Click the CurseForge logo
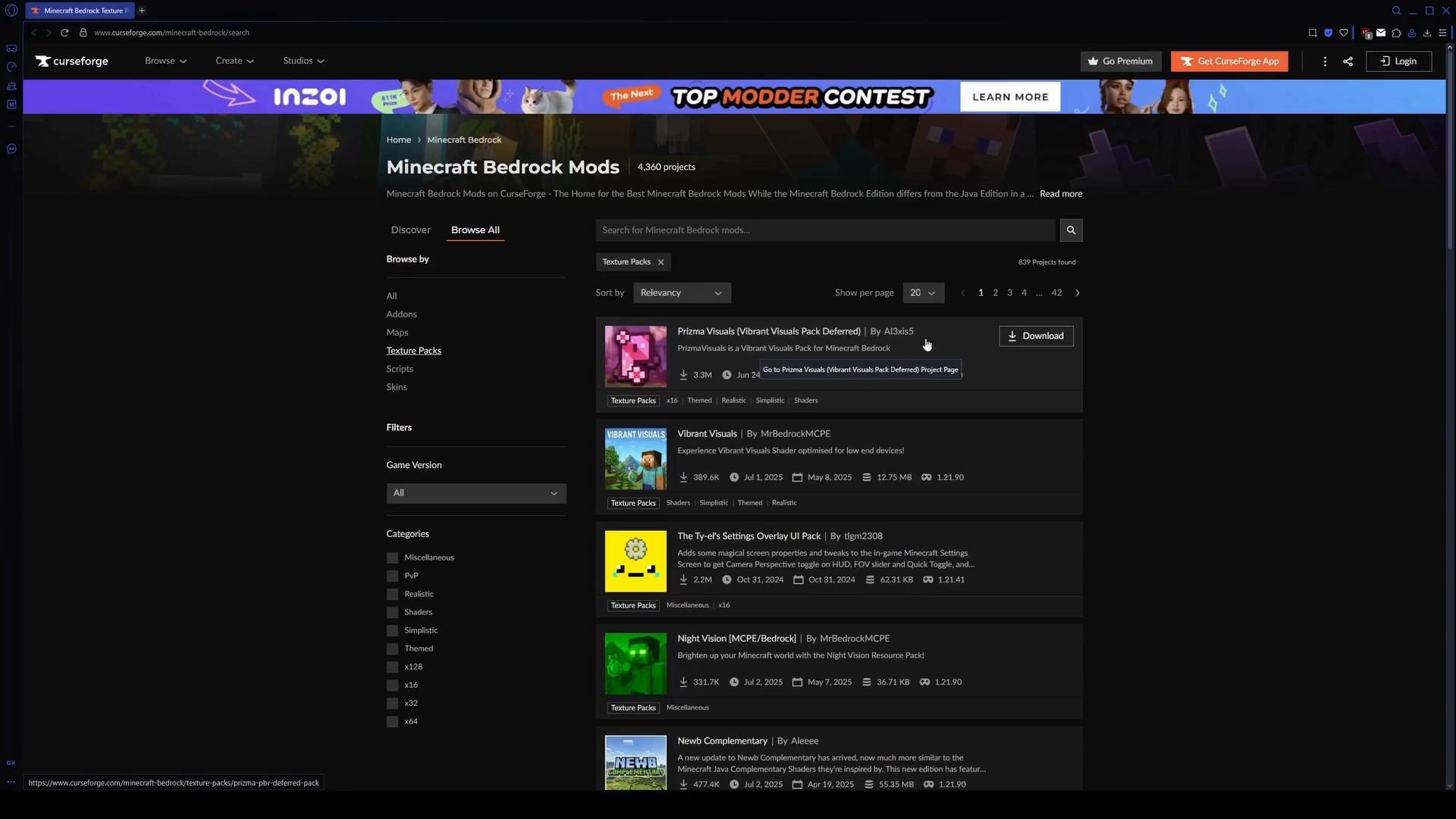This screenshot has width=1456, height=819. tap(72, 61)
